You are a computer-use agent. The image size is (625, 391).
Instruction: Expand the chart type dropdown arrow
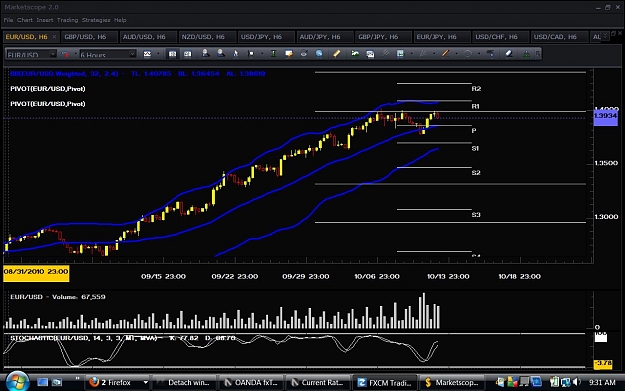[158, 54]
